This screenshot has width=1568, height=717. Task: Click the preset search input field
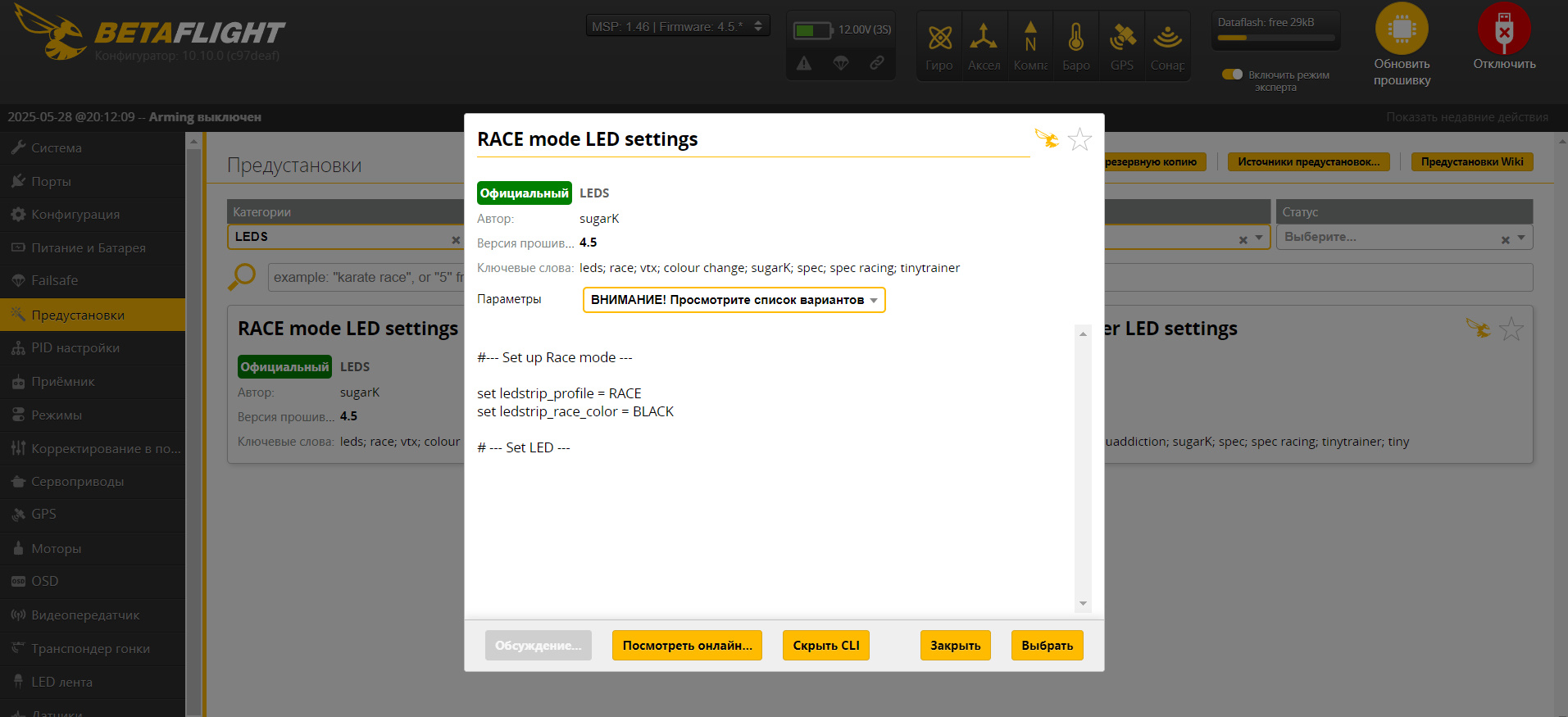tap(900, 278)
